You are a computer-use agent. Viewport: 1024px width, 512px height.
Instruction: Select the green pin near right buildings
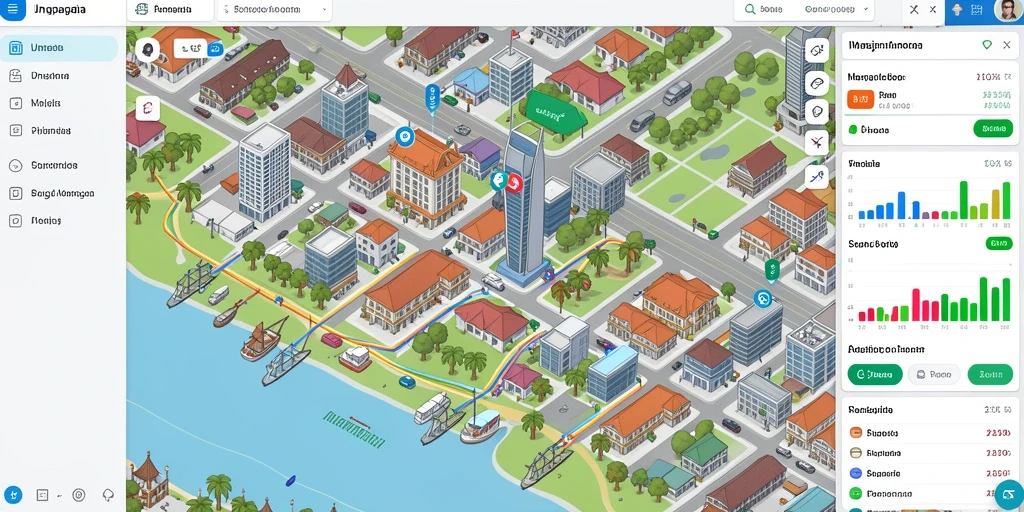(x=772, y=270)
